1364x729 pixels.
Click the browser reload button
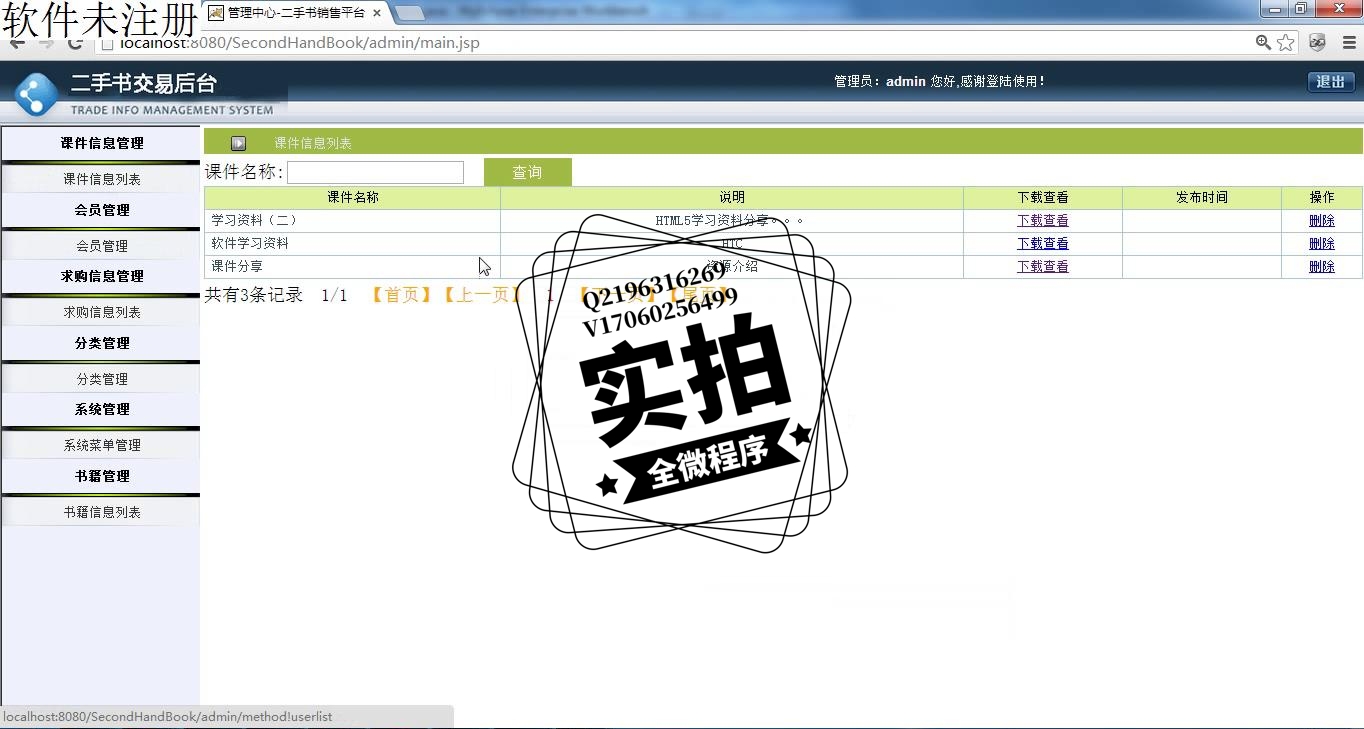coord(75,43)
